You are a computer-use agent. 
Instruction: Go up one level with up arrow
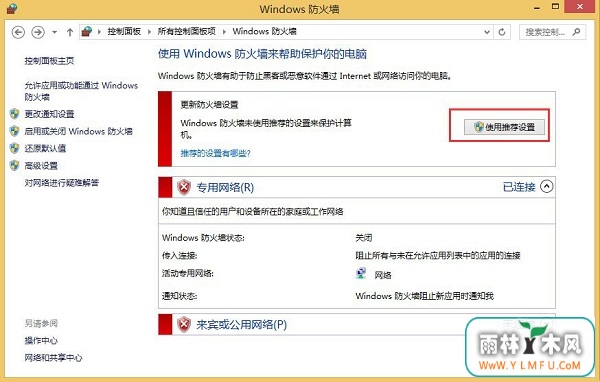(70, 32)
